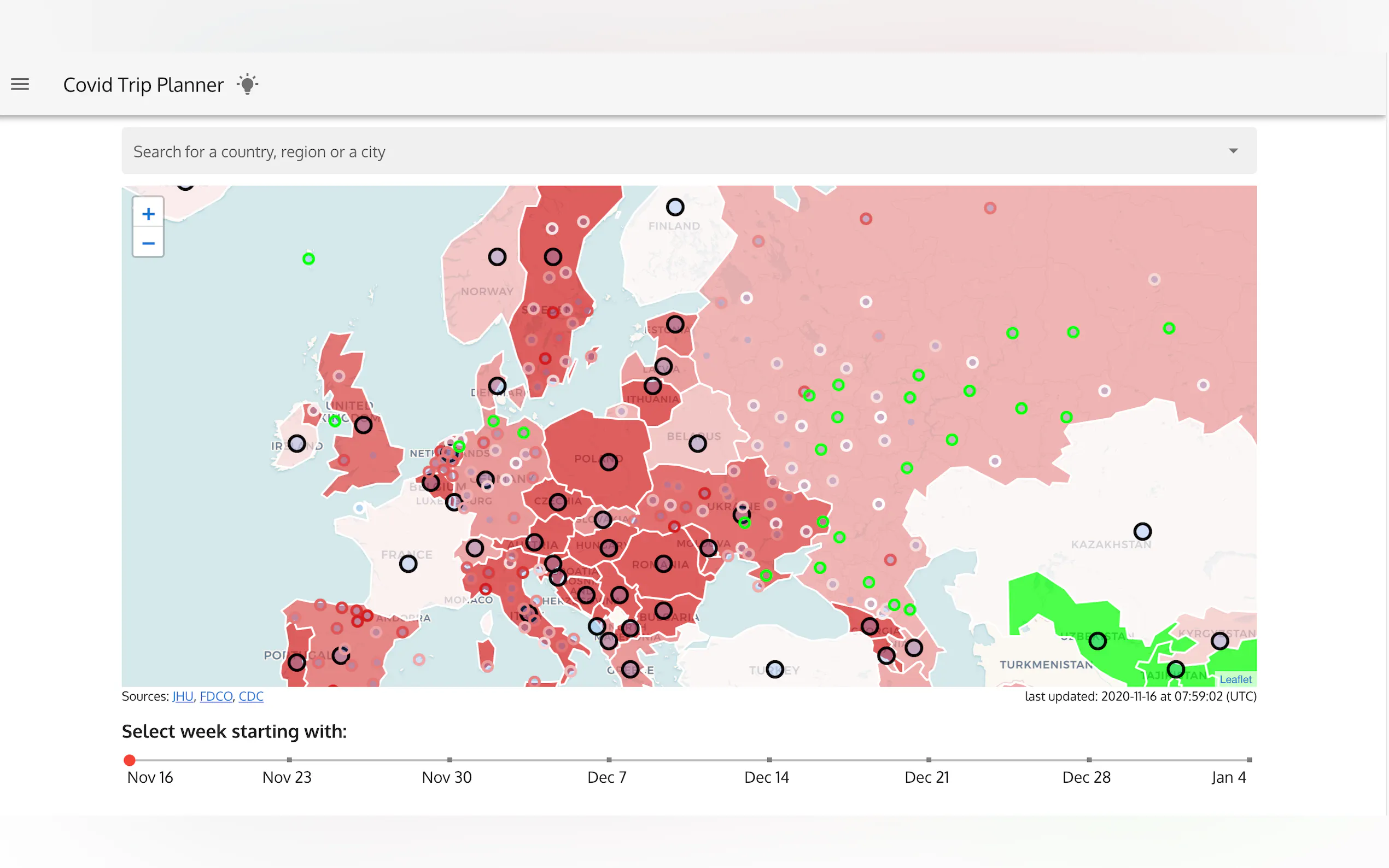Screen dimensions: 1389x868
Task: Click the Turkey country marker circle
Action: pyautogui.click(x=774, y=669)
